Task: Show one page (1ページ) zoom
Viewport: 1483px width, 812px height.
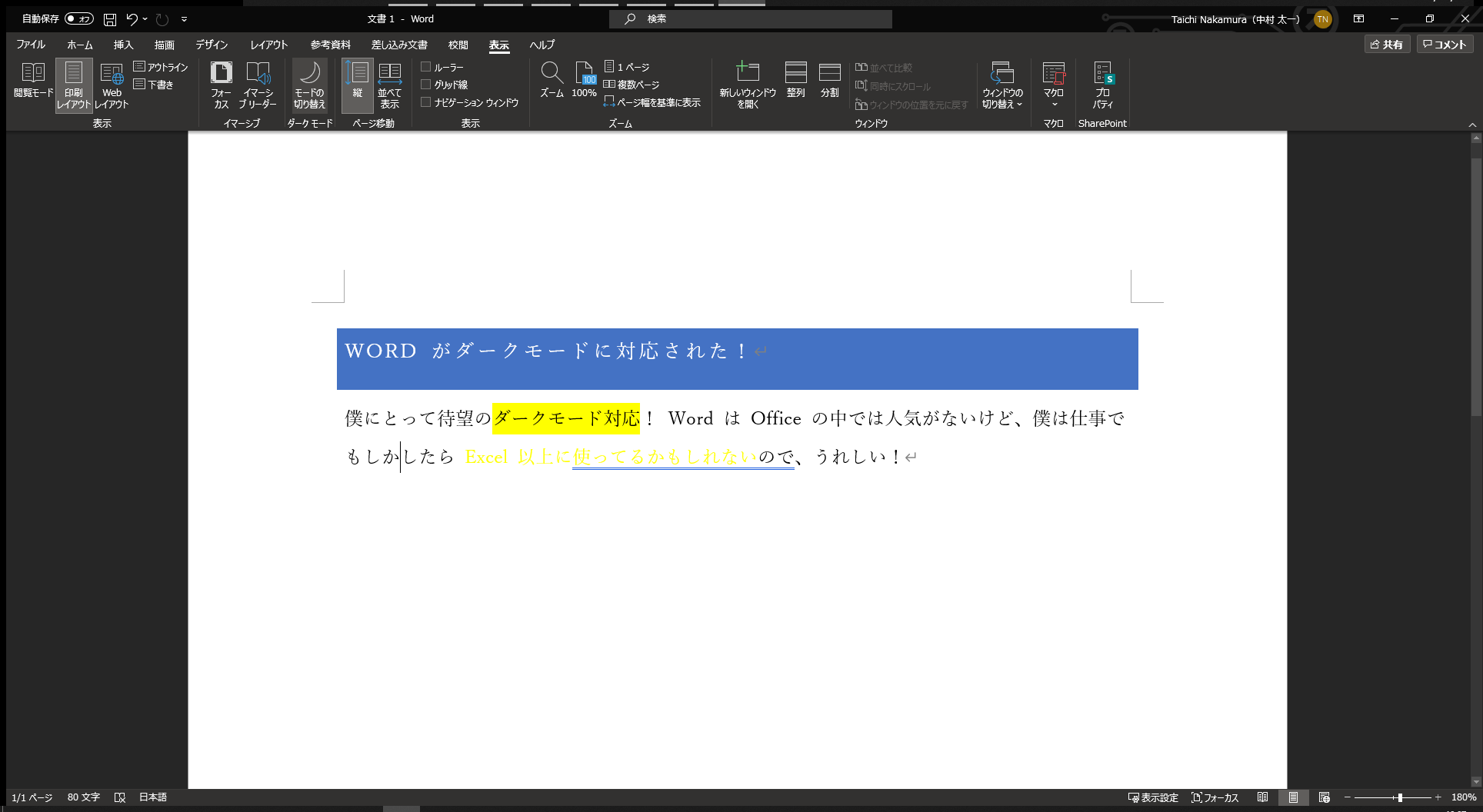Action: coord(627,67)
